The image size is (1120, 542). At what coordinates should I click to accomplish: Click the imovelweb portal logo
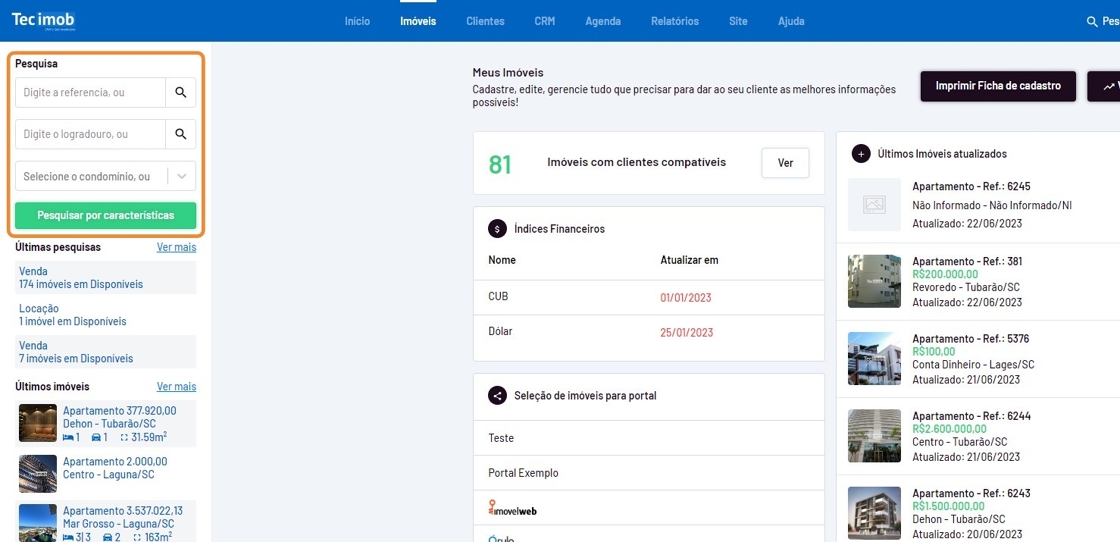pyautogui.click(x=513, y=509)
